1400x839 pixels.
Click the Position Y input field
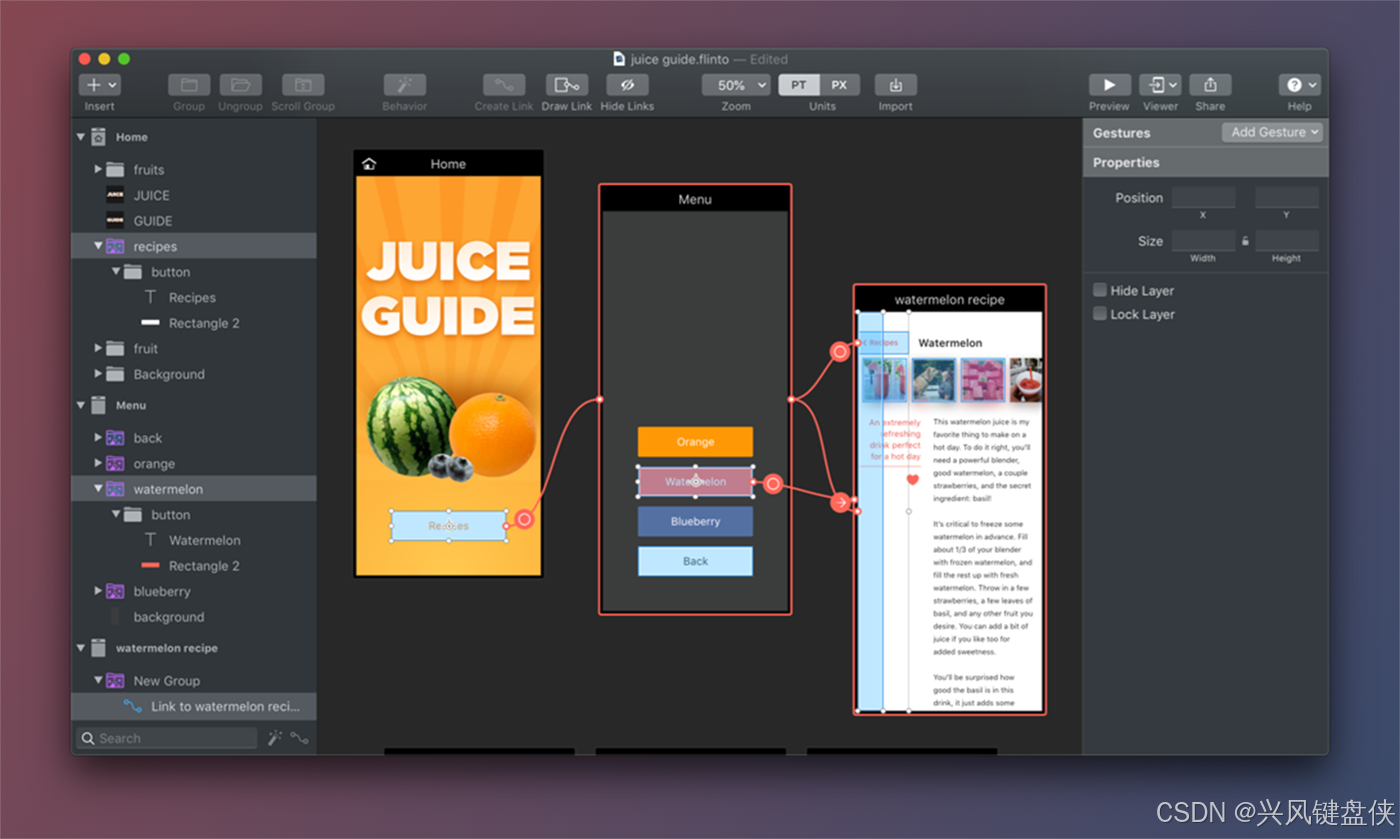tap(1287, 198)
